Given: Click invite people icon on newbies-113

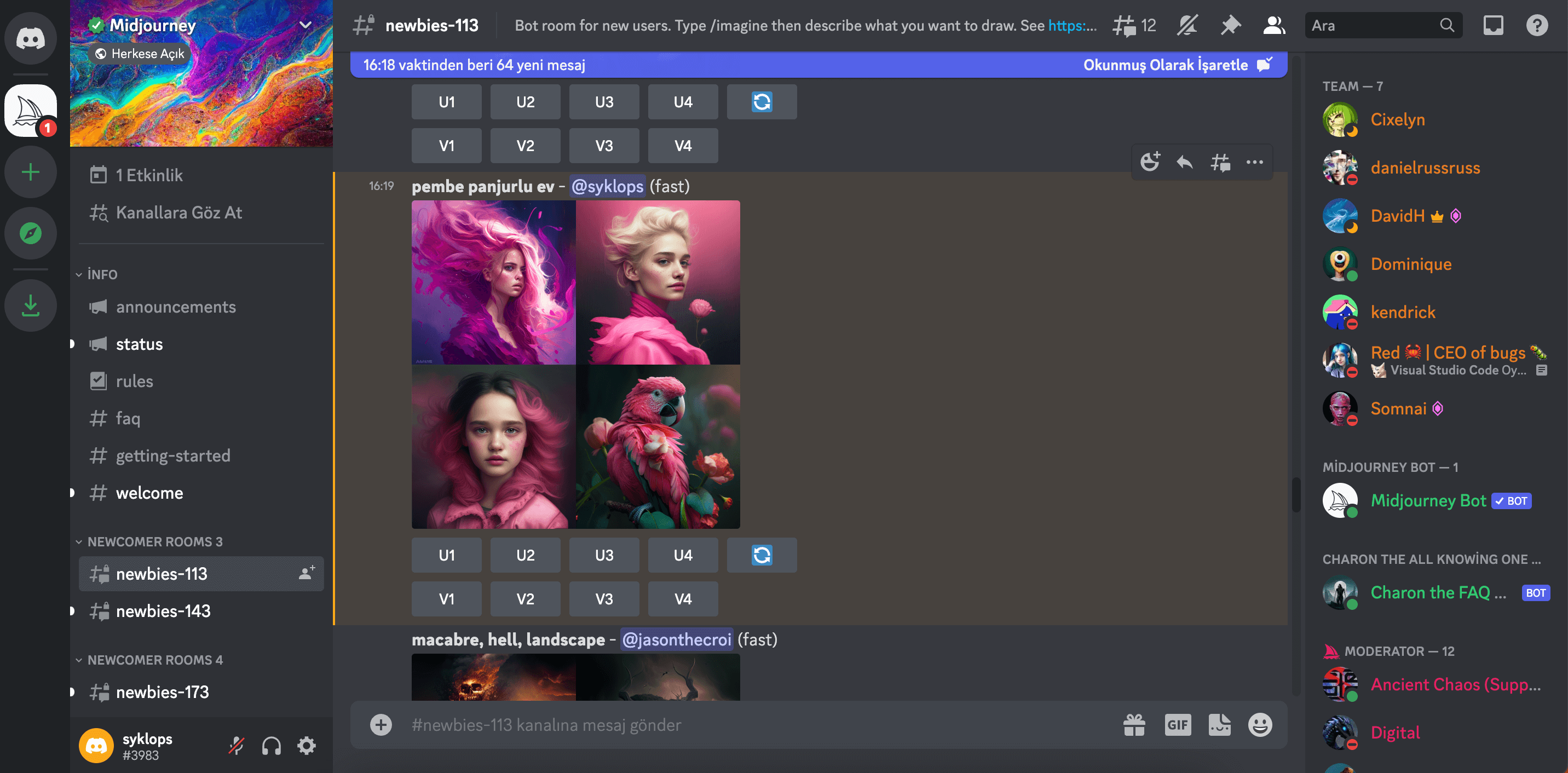Looking at the screenshot, I should click(307, 573).
